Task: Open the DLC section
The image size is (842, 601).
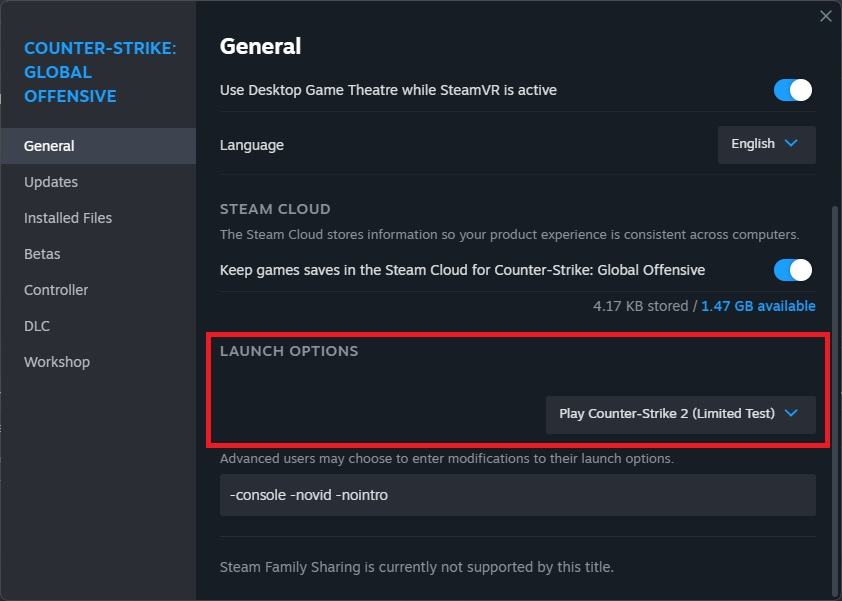Action: point(98,326)
